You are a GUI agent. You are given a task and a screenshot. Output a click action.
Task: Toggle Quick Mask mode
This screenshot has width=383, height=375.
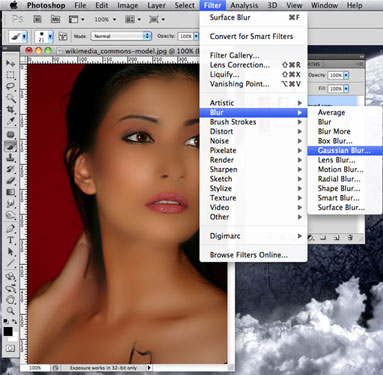coord(11,348)
